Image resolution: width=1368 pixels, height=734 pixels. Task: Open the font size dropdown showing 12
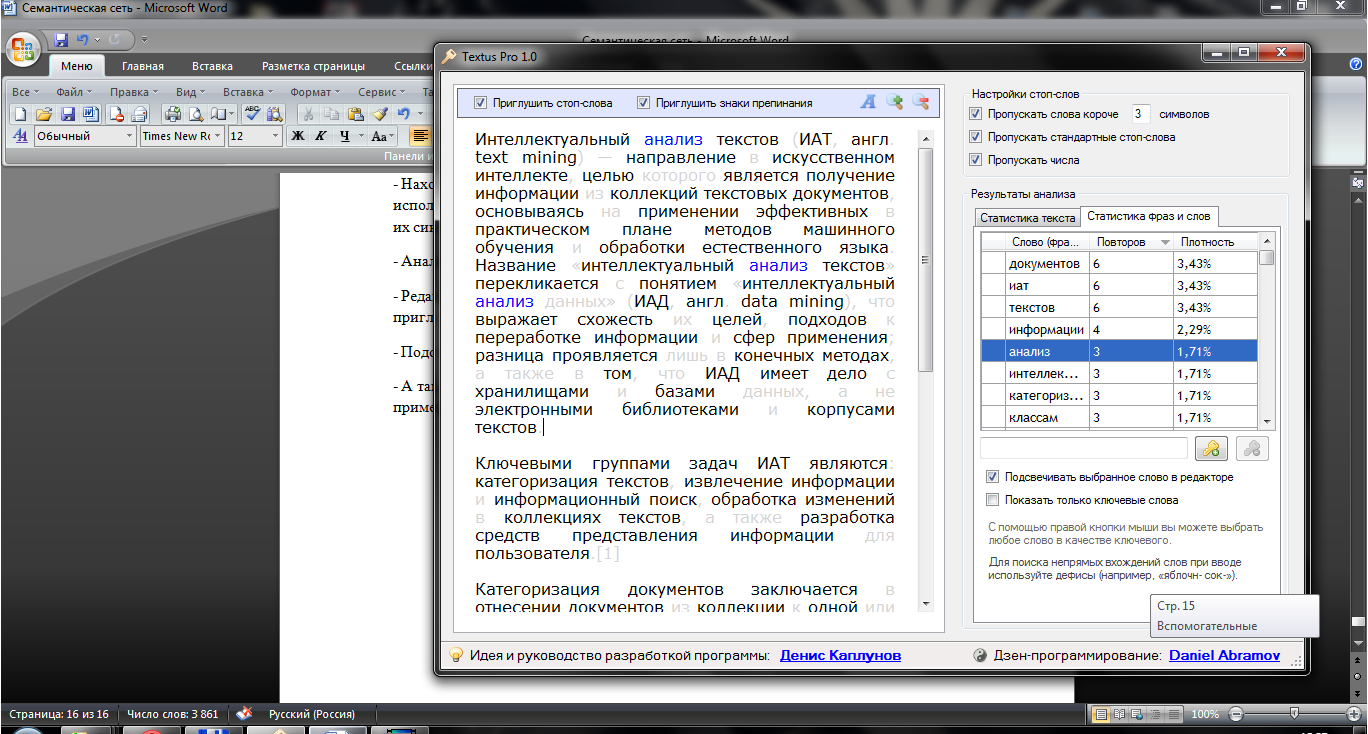(275, 136)
